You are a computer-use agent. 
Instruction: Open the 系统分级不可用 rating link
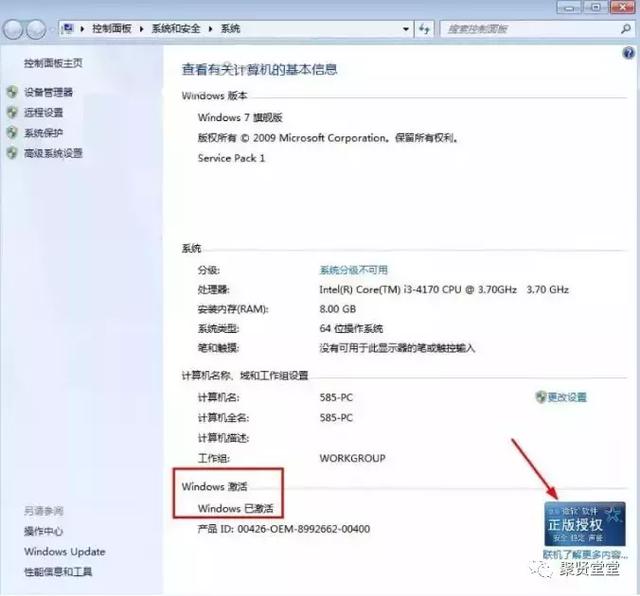click(353, 270)
